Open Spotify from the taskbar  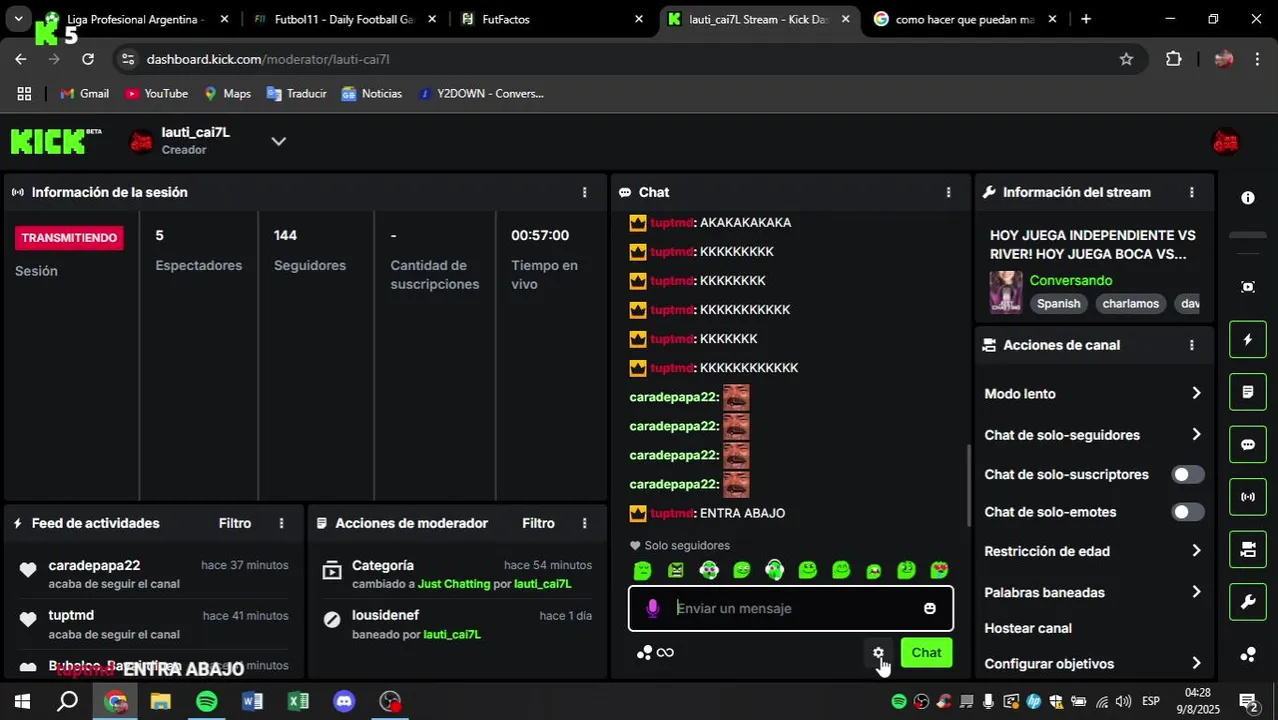pos(207,701)
